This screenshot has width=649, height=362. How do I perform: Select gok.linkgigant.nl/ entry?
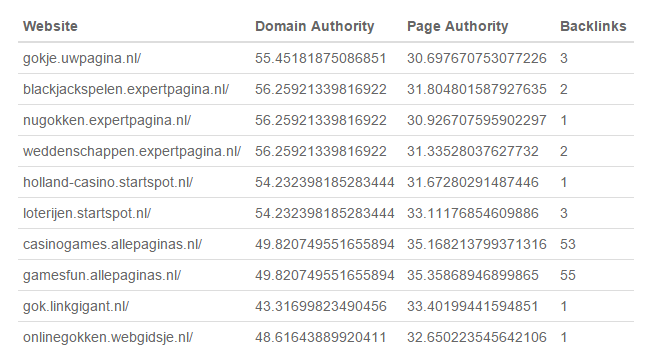[x=76, y=307]
